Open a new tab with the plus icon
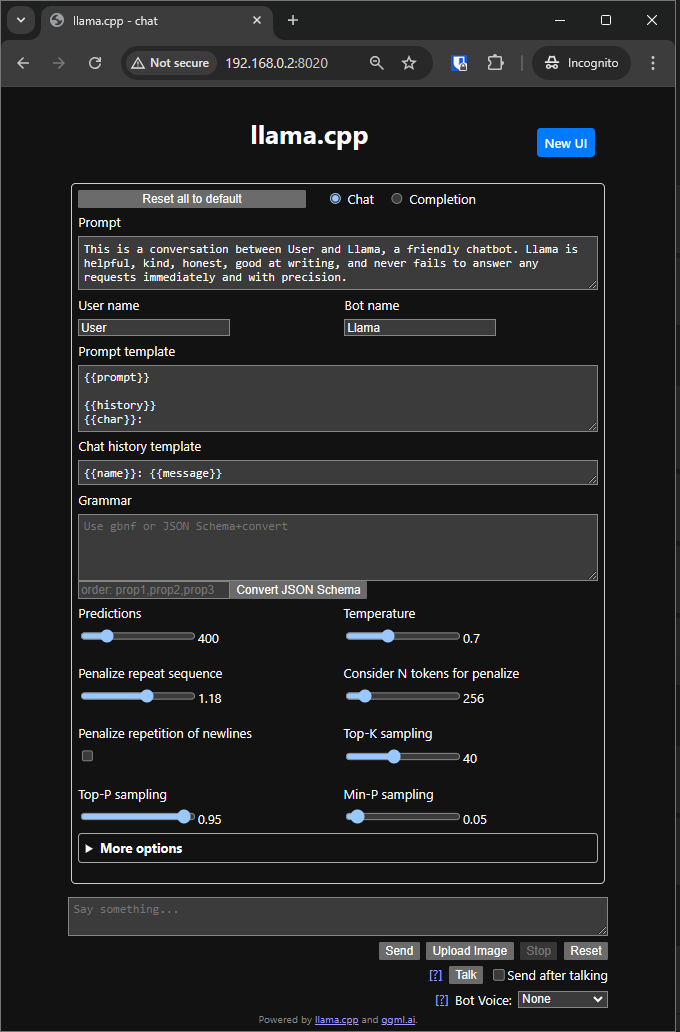 coord(293,20)
